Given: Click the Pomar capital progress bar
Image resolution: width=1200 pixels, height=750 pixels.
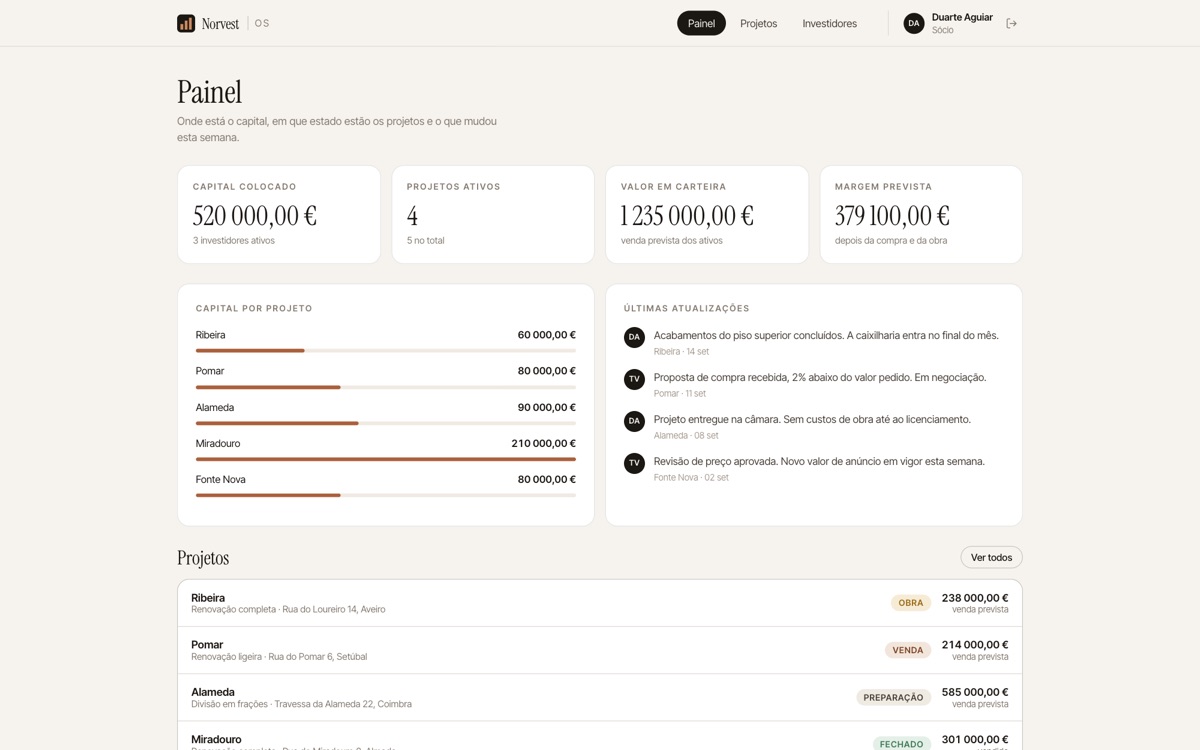Looking at the screenshot, I should click(386, 387).
